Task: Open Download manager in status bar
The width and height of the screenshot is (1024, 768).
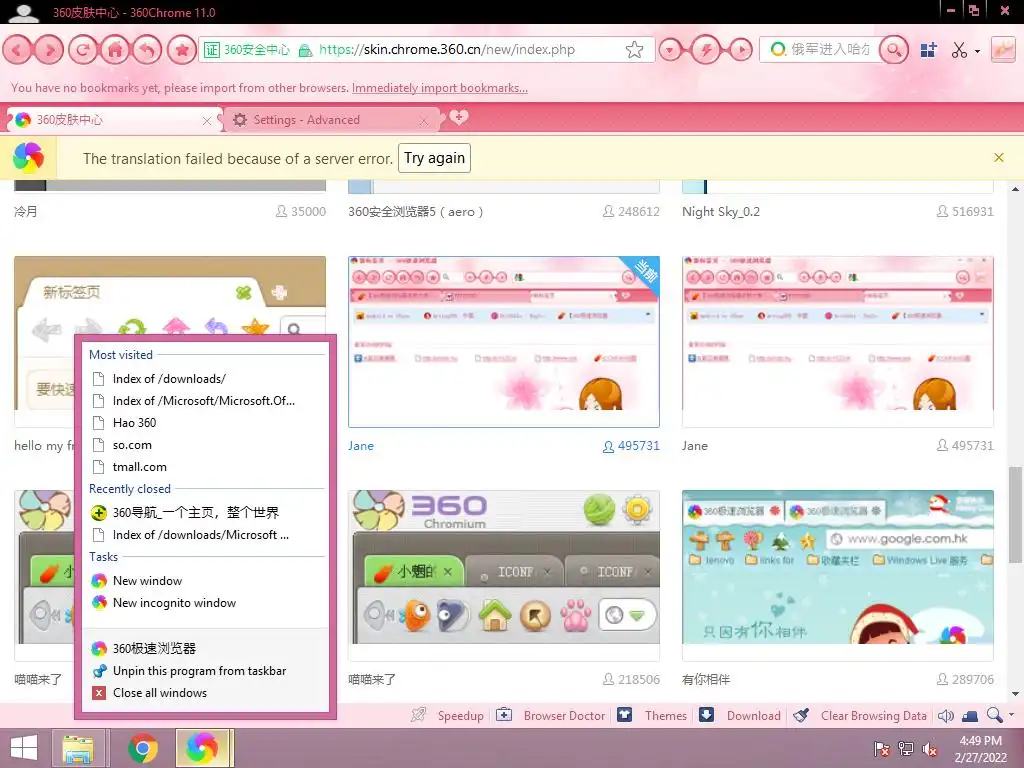Action: [740, 716]
